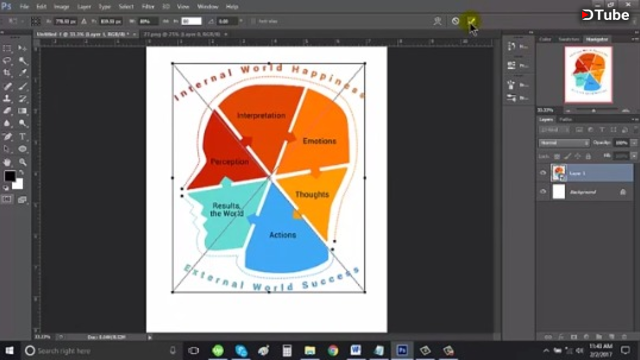Open the layer blend mode dropdown

point(564,143)
